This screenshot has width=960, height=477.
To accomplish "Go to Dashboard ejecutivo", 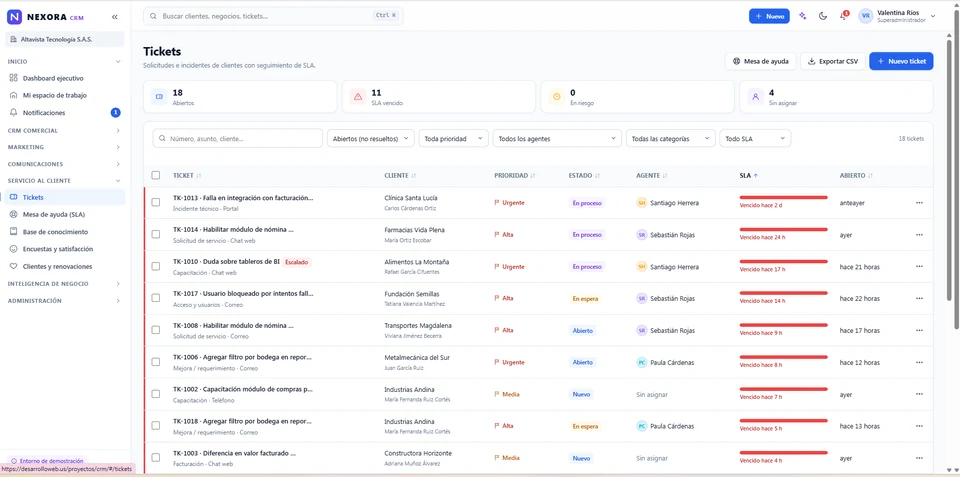I will coord(65,78).
